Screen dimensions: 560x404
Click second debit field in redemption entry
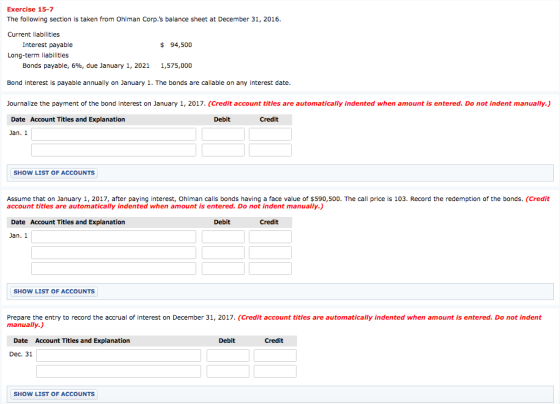pyautogui.click(x=223, y=253)
